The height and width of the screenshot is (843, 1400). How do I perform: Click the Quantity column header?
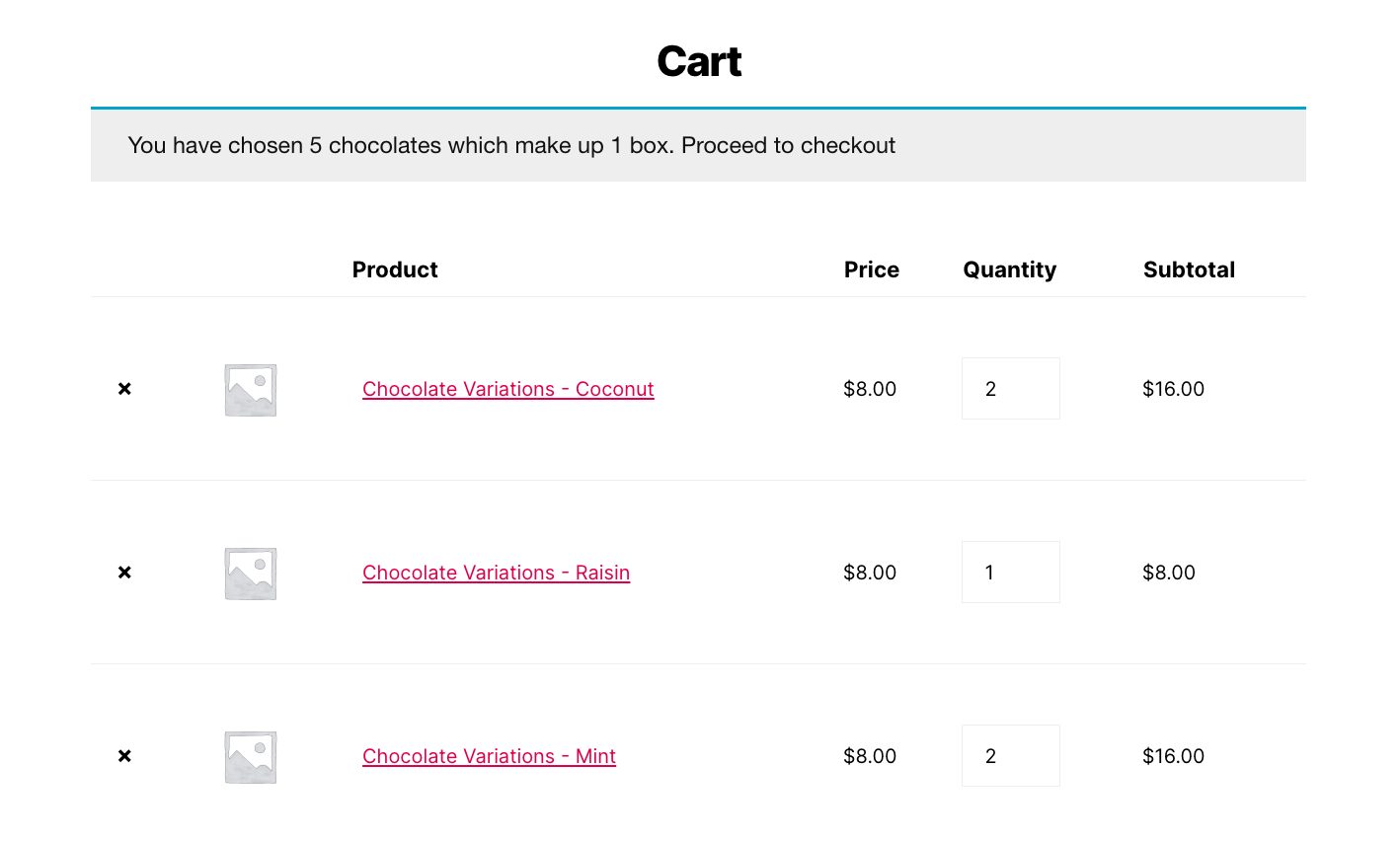click(1009, 269)
